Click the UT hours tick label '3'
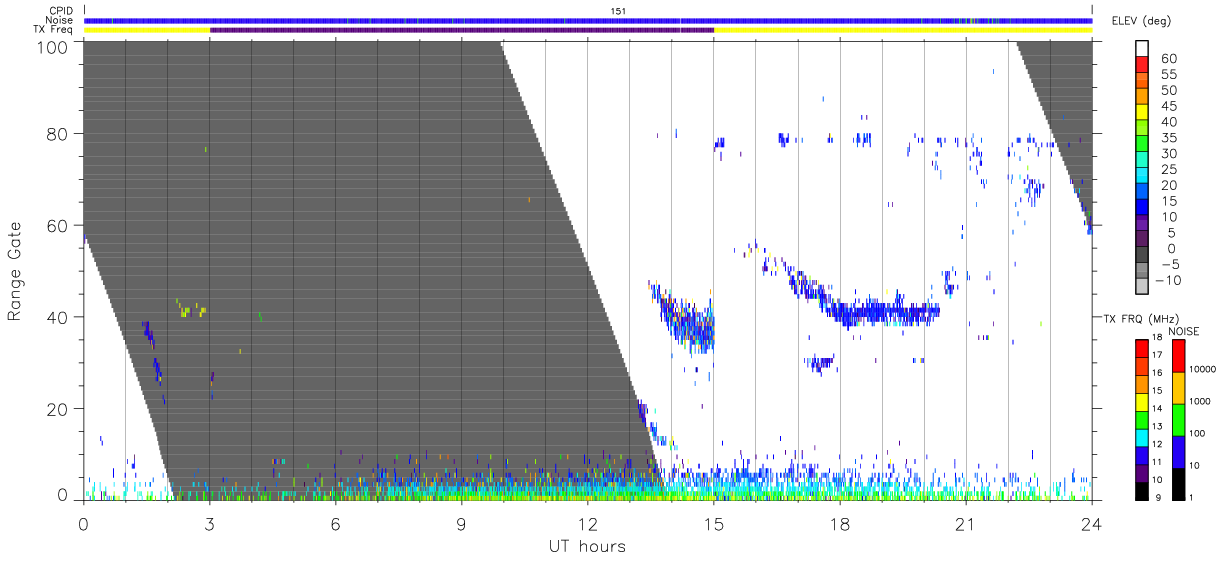Screen dimensions: 1228x567 point(209,524)
